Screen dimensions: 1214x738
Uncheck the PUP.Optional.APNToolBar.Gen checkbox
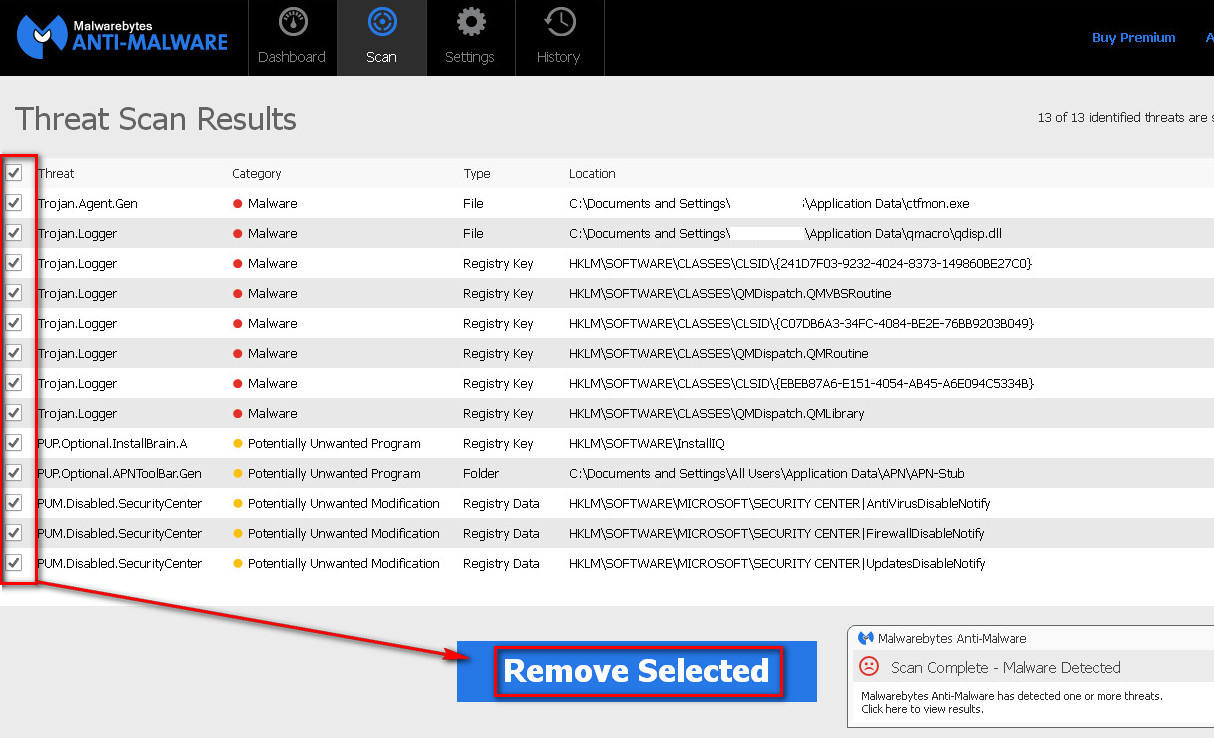pos(14,473)
